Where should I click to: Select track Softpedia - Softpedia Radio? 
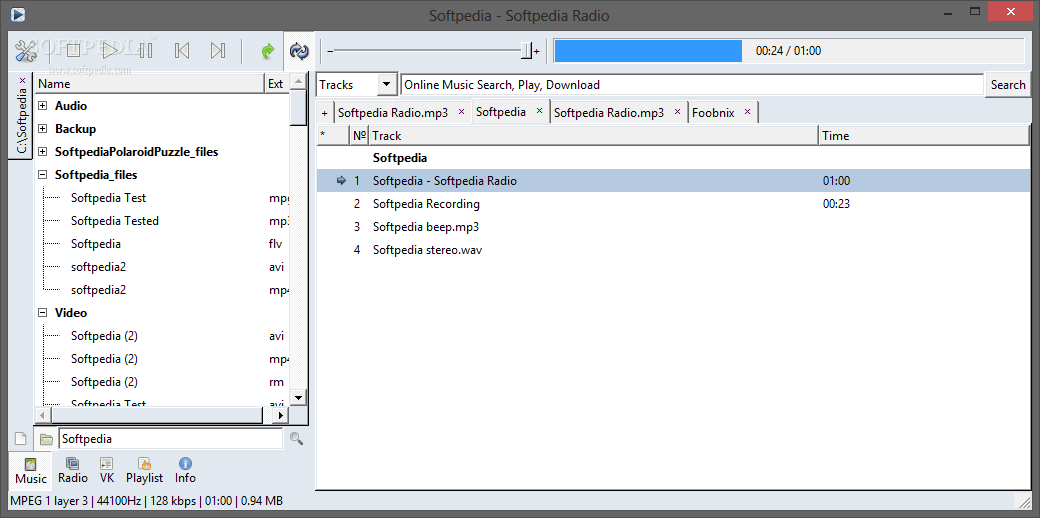673,181
